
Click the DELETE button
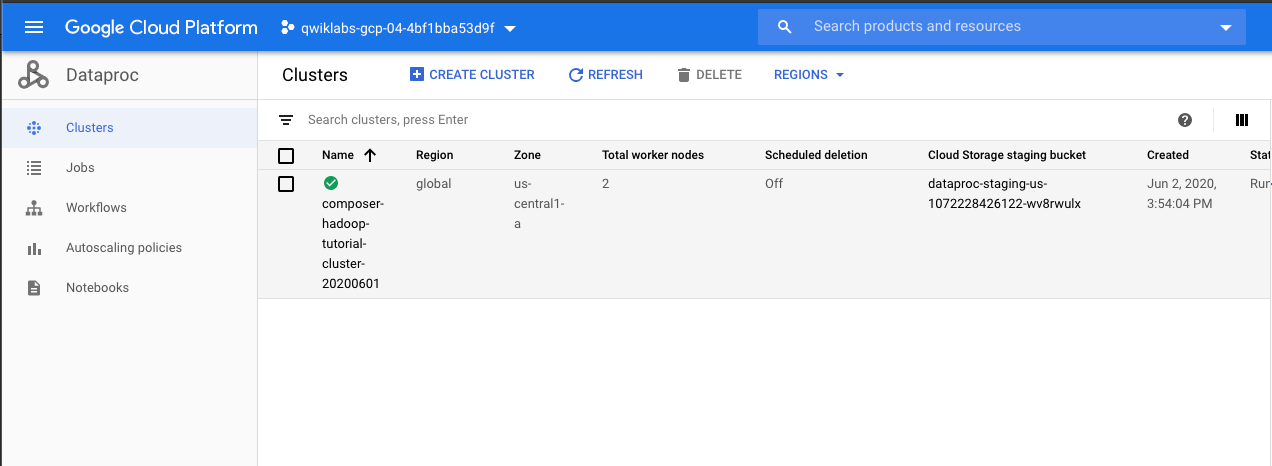tap(709, 75)
